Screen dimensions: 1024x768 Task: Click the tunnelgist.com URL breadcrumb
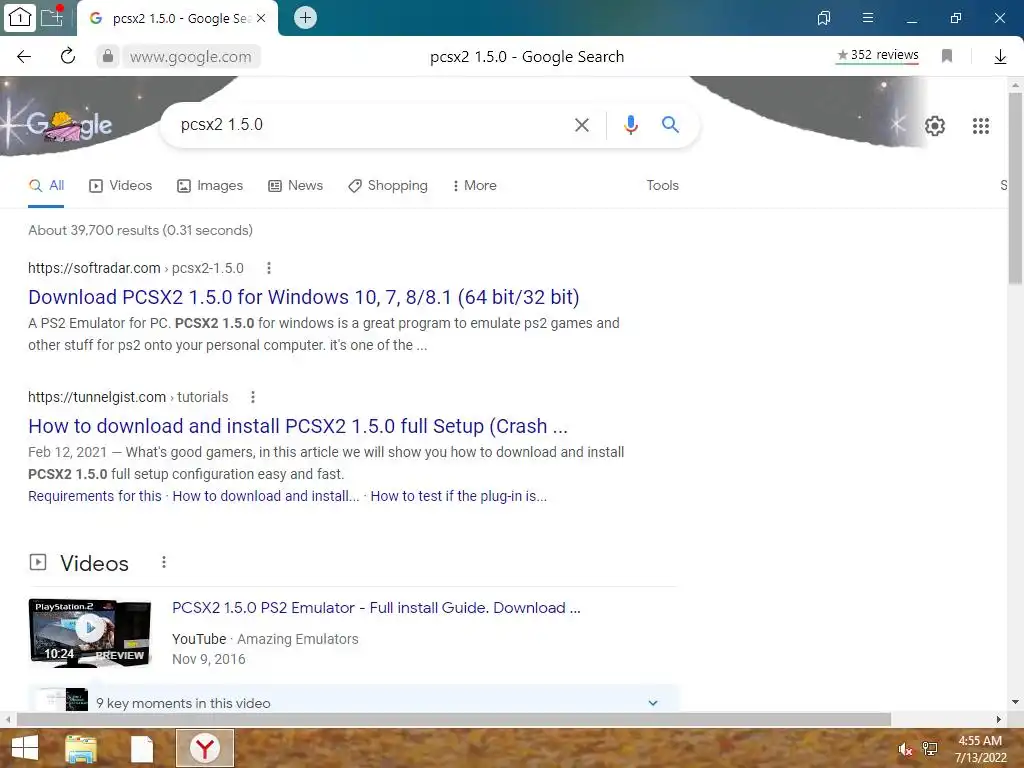pos(128,397)
